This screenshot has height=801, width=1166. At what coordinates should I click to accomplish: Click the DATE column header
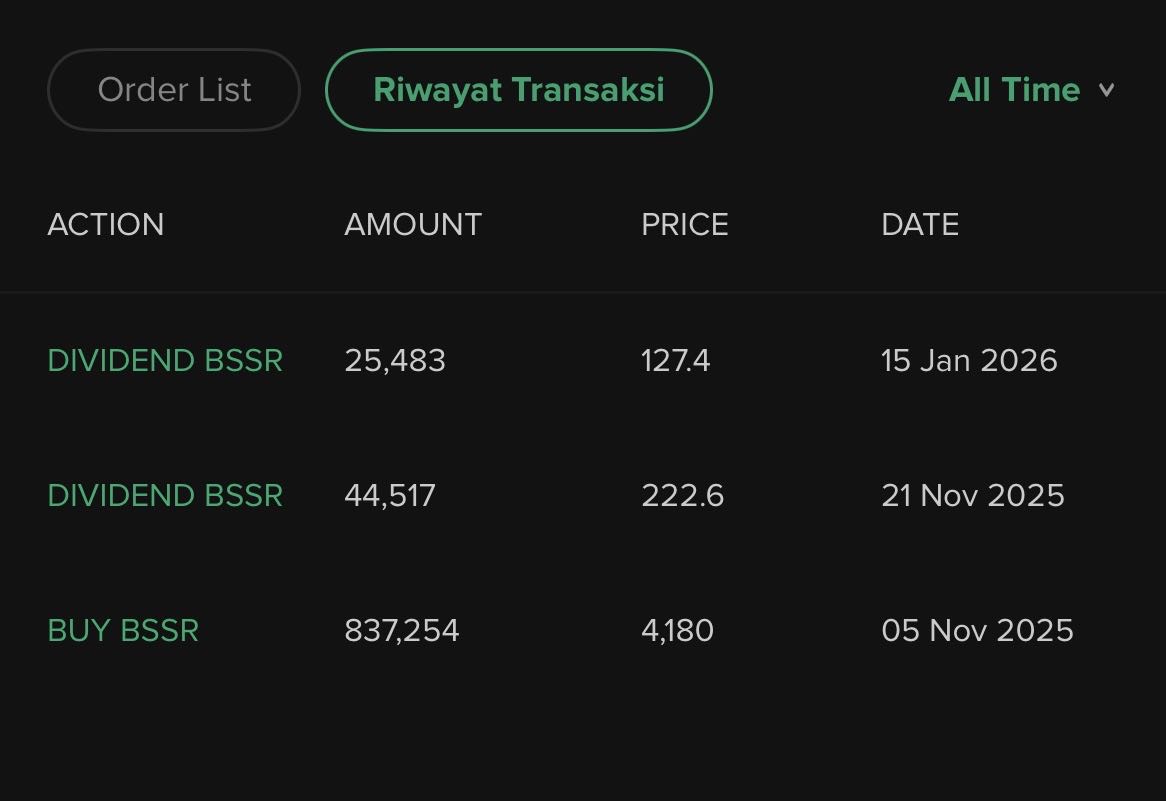(x=920, y=224)
